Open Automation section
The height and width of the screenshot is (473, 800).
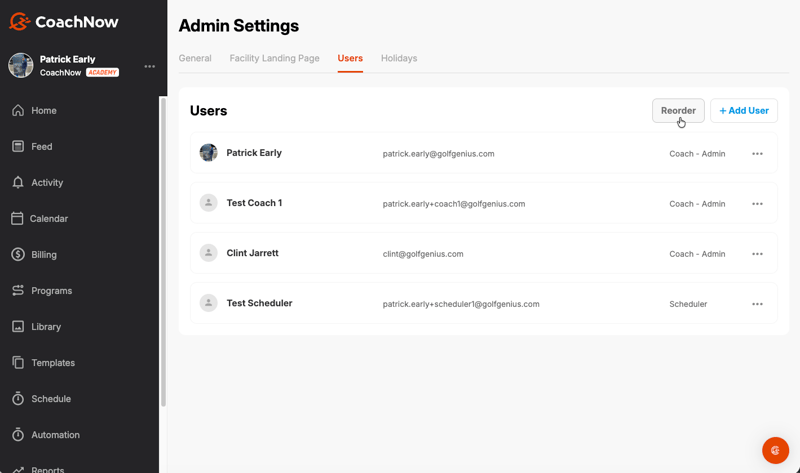56,435
